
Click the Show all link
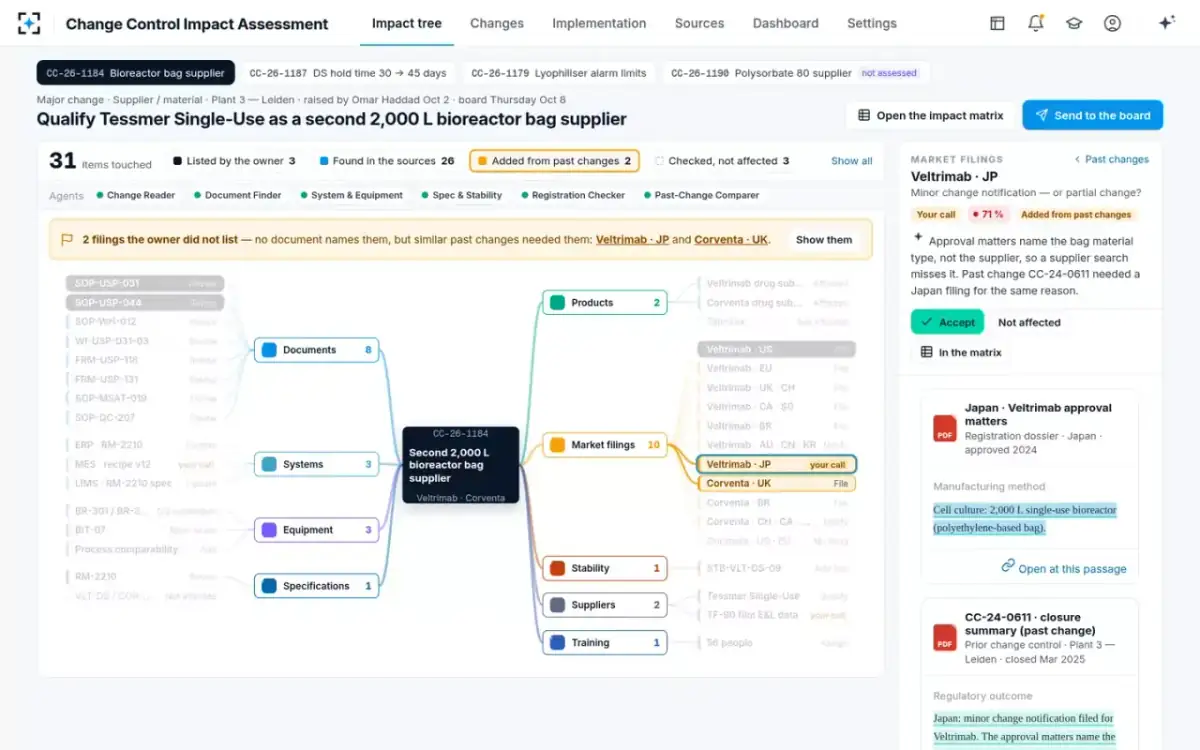[x=852, y=161]
